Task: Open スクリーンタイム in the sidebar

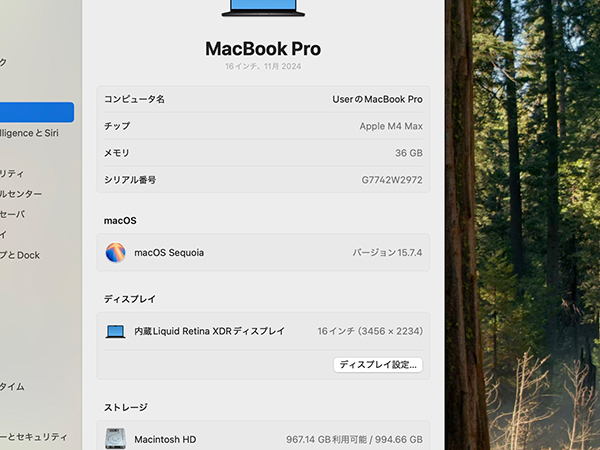Action: pyautogui.click(x=14, y=386)
